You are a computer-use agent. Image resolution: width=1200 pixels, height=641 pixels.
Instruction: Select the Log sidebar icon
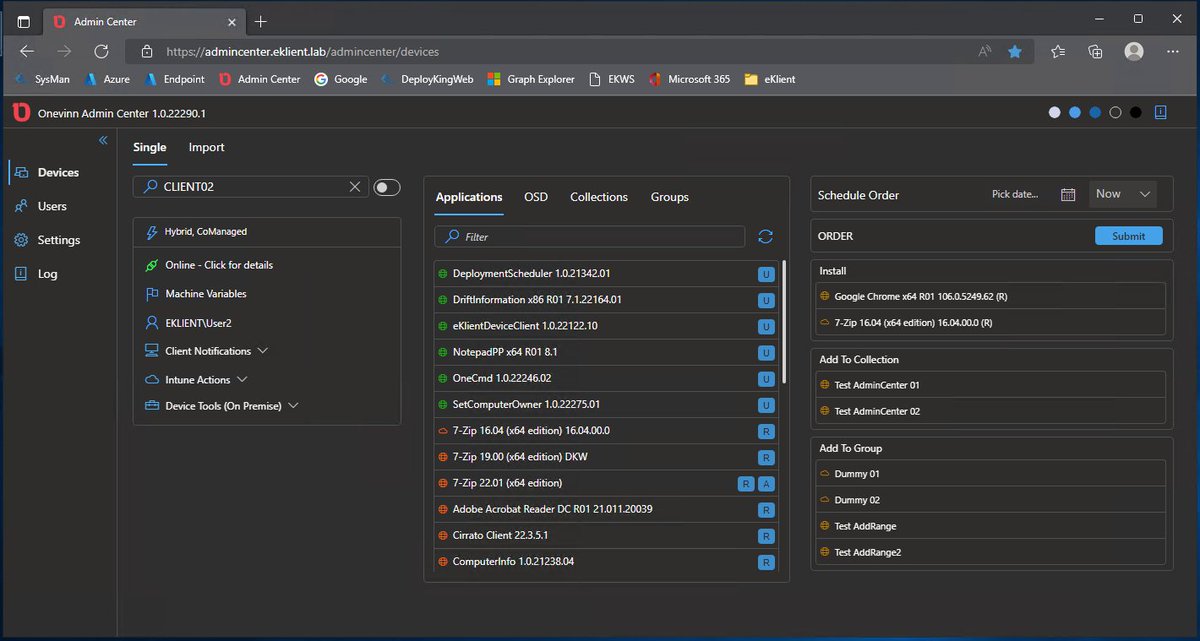coord(42,273)
